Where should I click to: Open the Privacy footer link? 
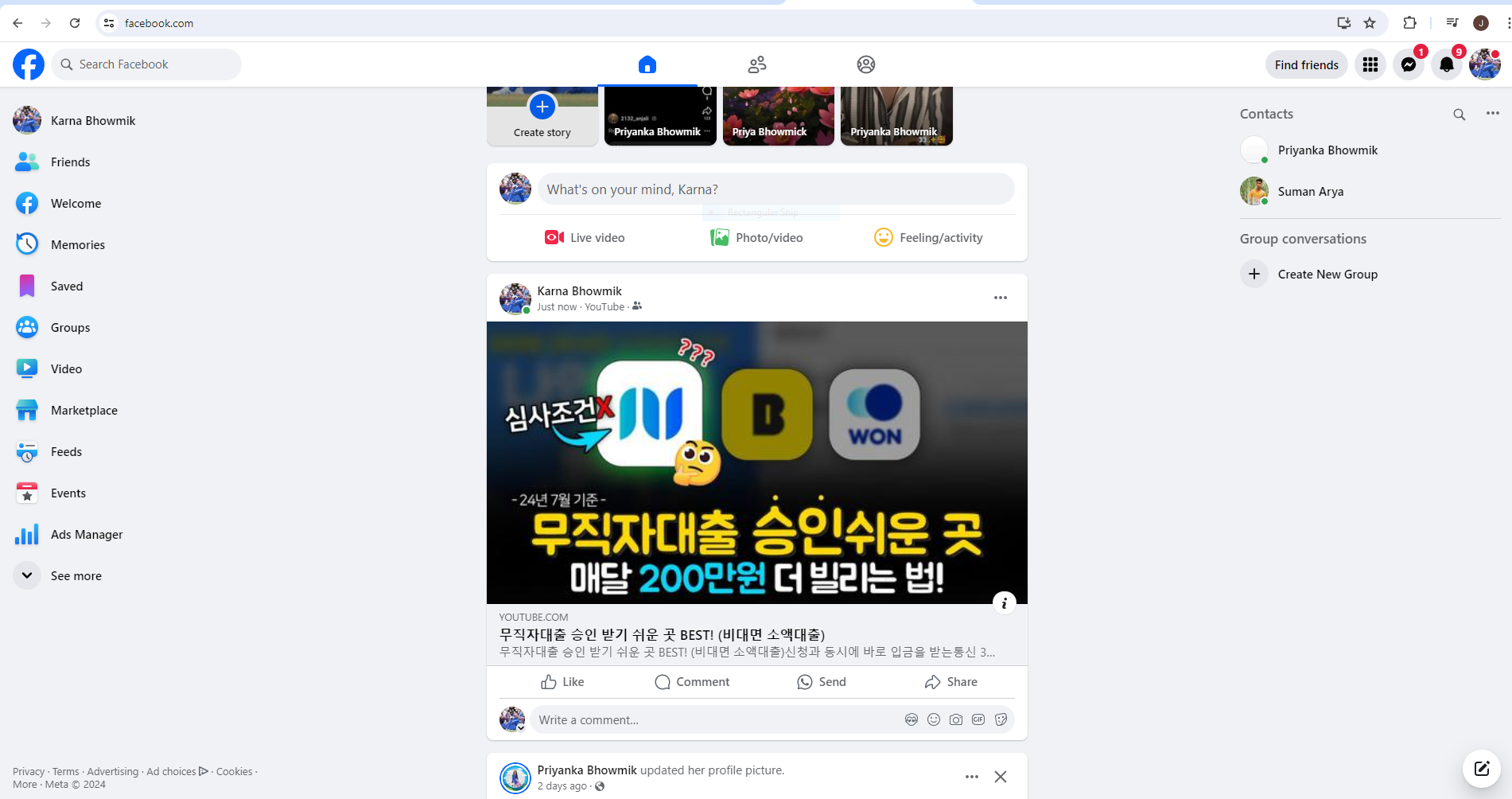click(x=29, y=771)
